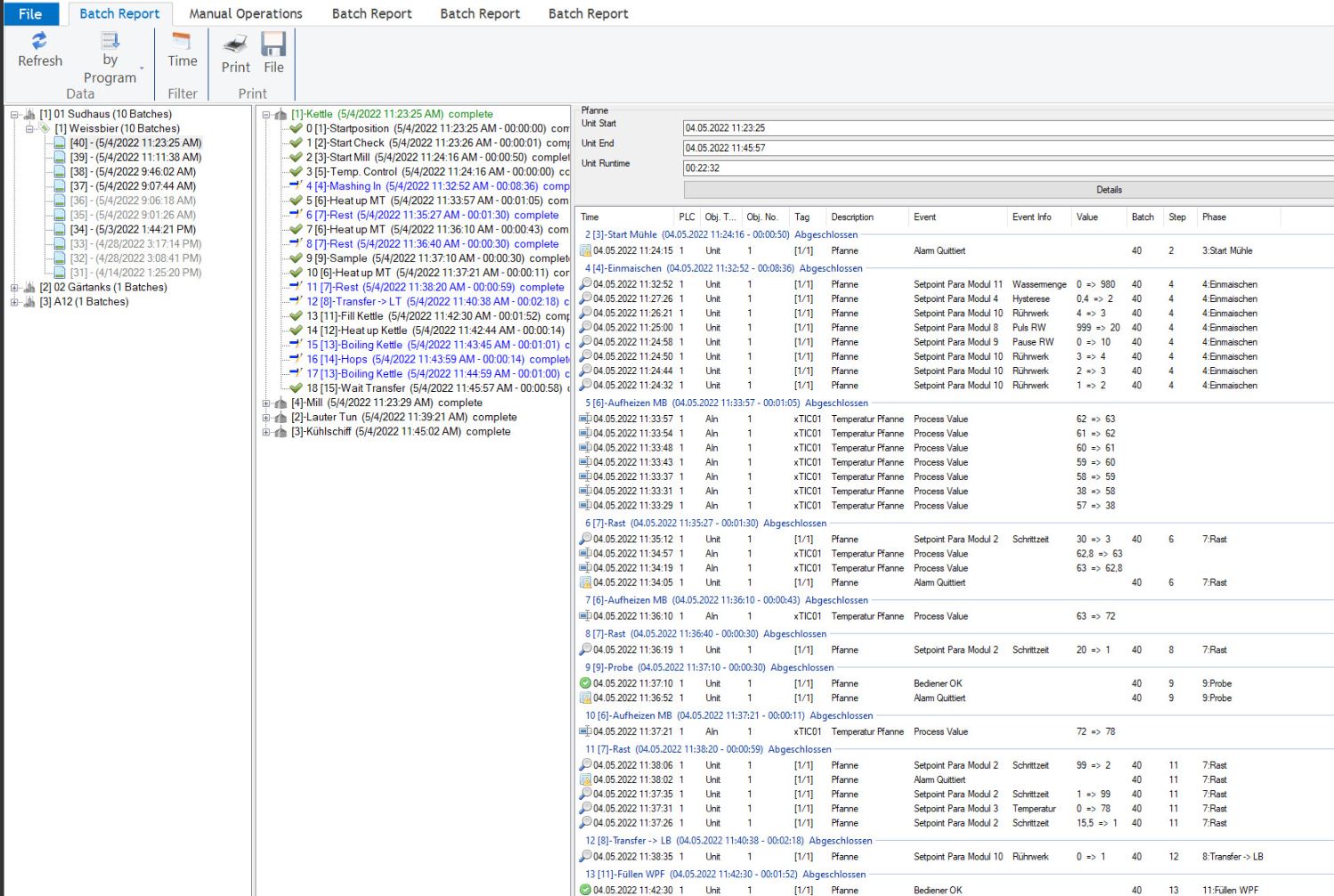The width and height of the screenshot is (1334, 896).
Task: Click the by Program data icon
Action: coord(110,41)
